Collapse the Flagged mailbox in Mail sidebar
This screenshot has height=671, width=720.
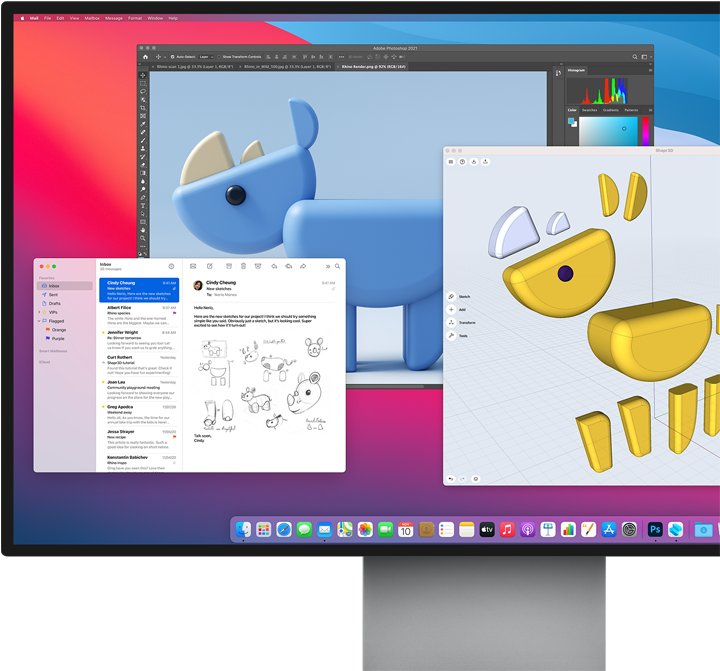39,321
